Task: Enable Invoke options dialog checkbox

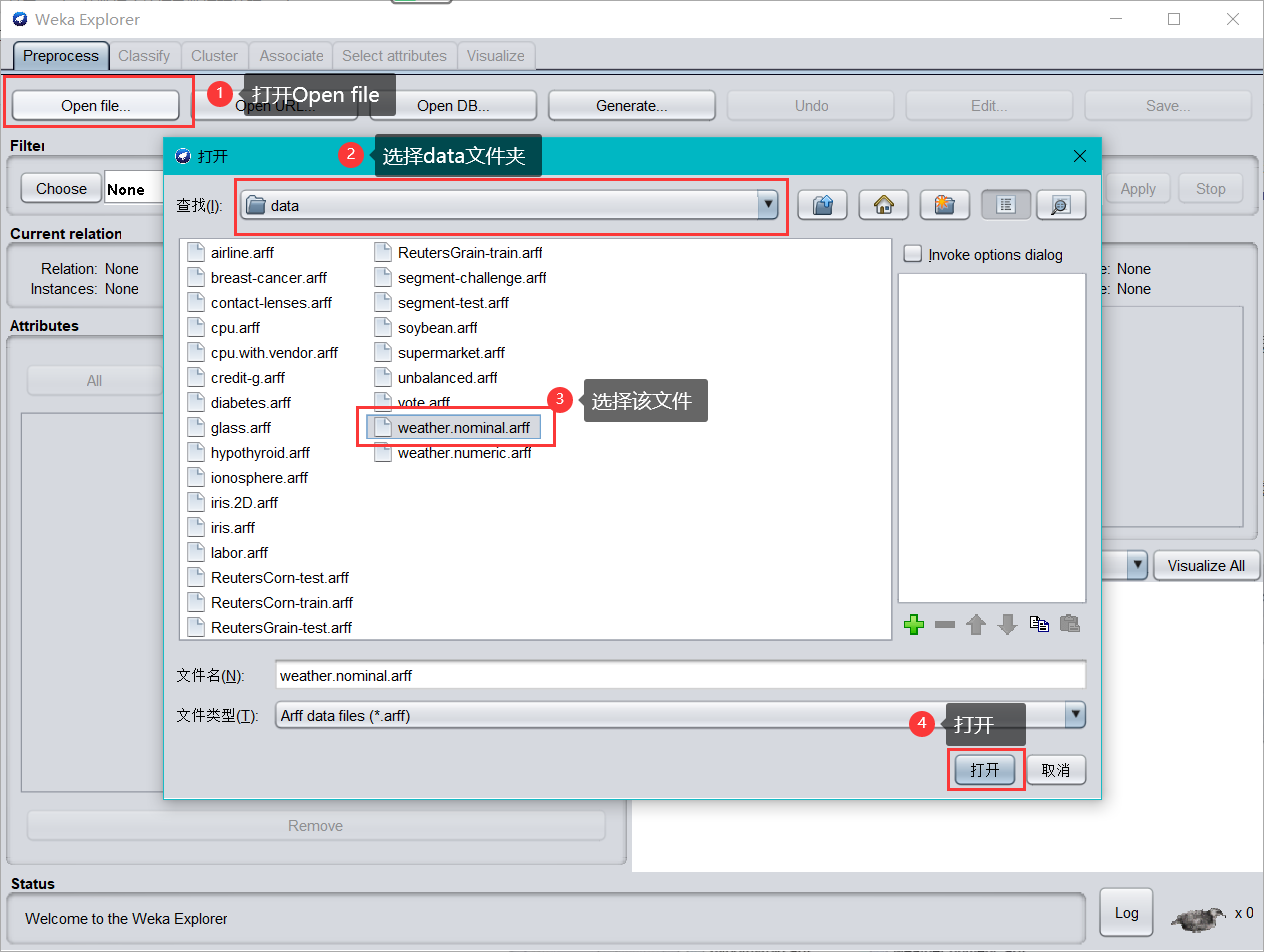Action: 912,254
